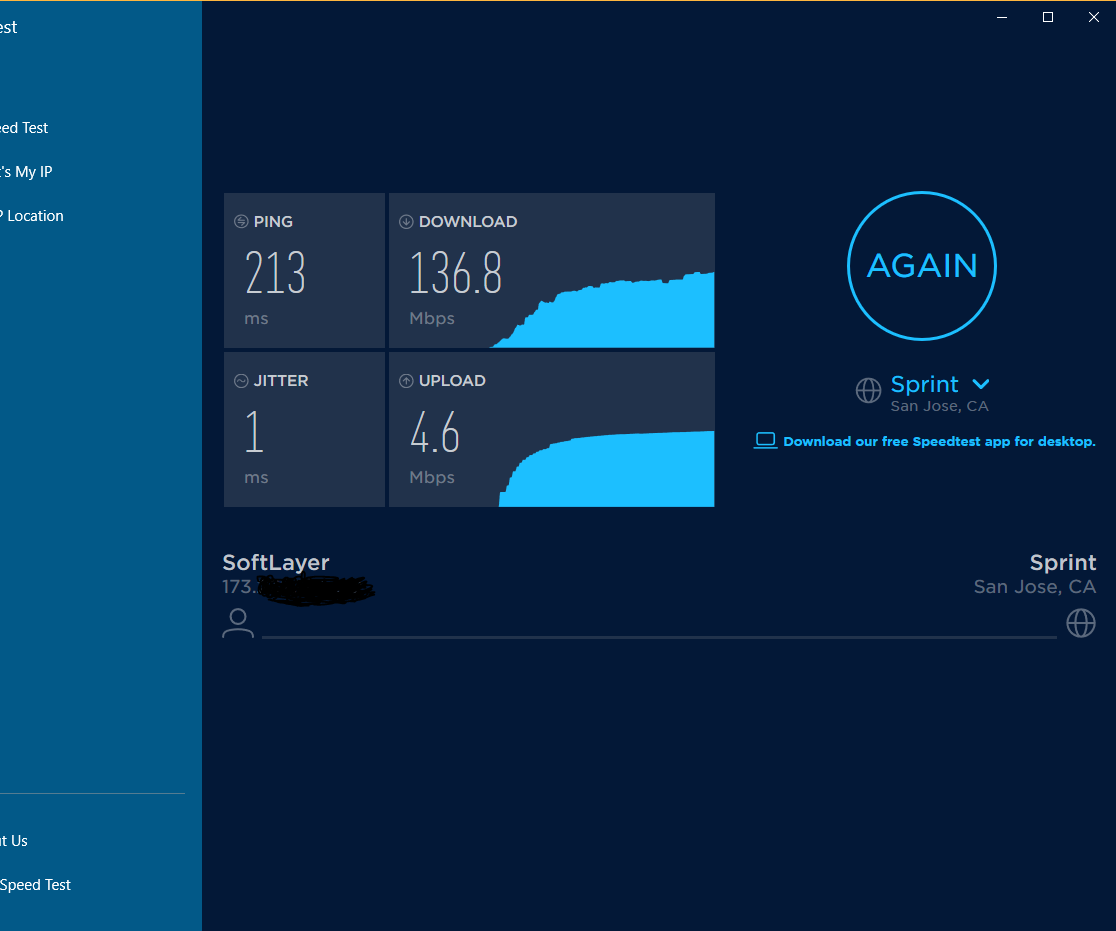This screenshot has width=1116, height=931.
Task: Expand the Sprint server selection dropdown
Action: [x=981, y=384]
